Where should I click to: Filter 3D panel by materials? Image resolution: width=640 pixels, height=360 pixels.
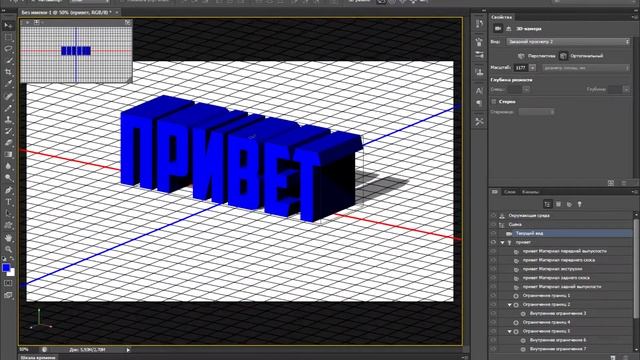click(569, 204)
